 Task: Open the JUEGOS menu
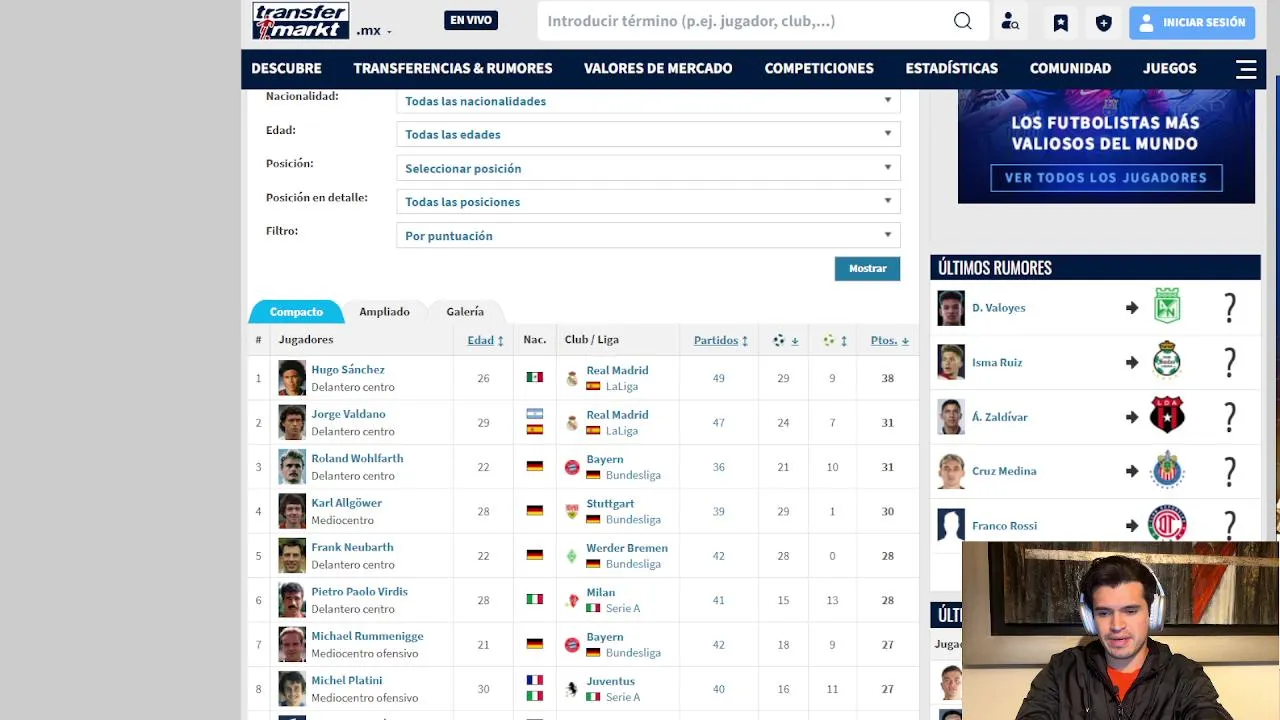point(1170,69)
